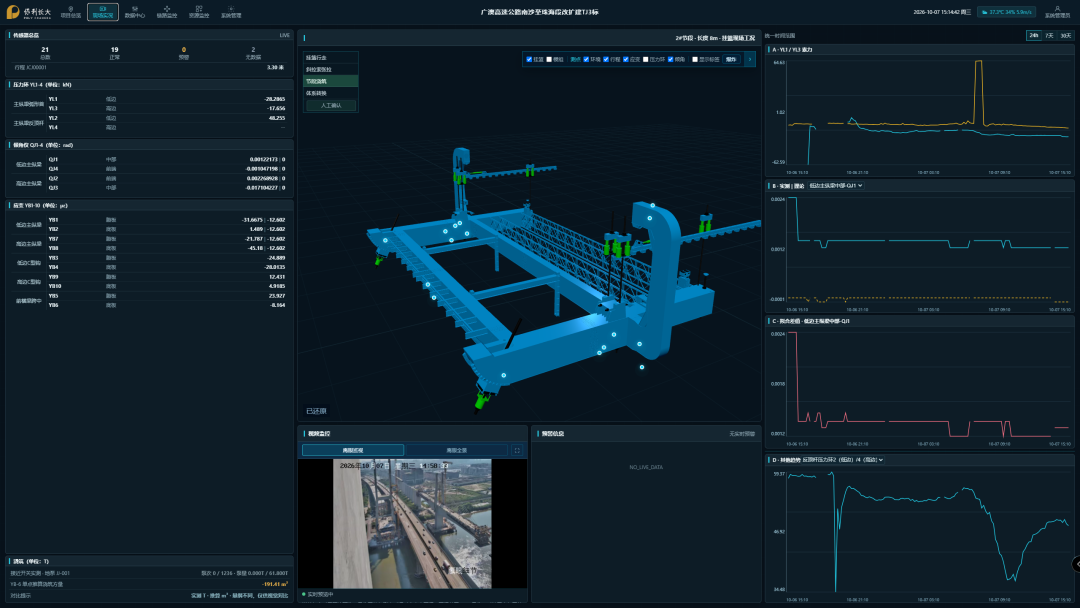Open the 资源监控 grid navigation icon
The width and height of the screenshot is (1080, 608).
click(x=199, y=12)
